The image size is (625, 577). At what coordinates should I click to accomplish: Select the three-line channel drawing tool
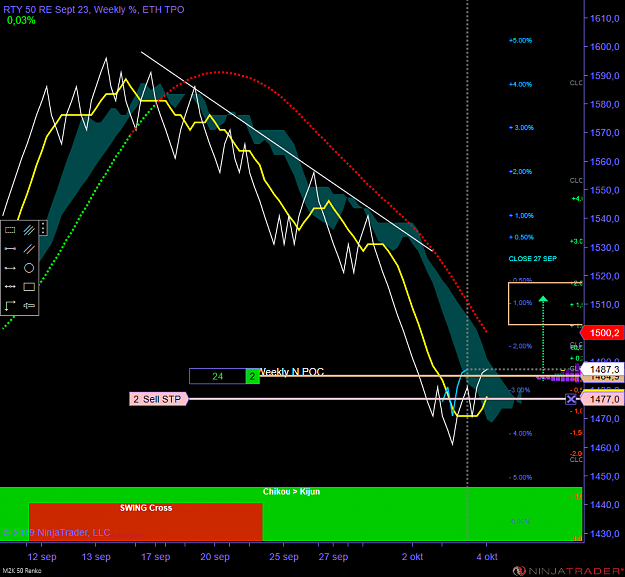click(29, 230)
